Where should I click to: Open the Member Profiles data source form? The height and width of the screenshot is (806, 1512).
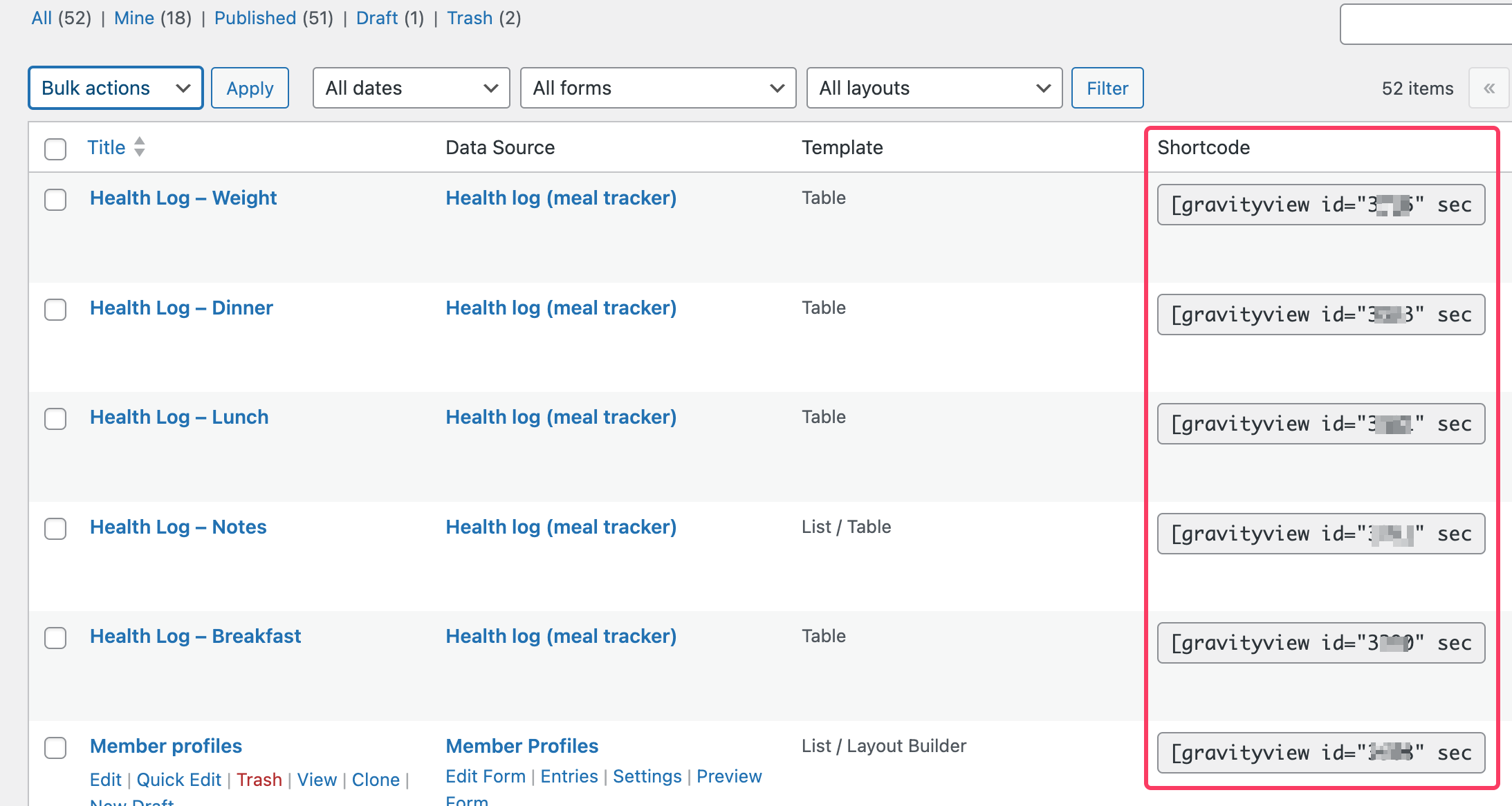[x=522, y=746]
